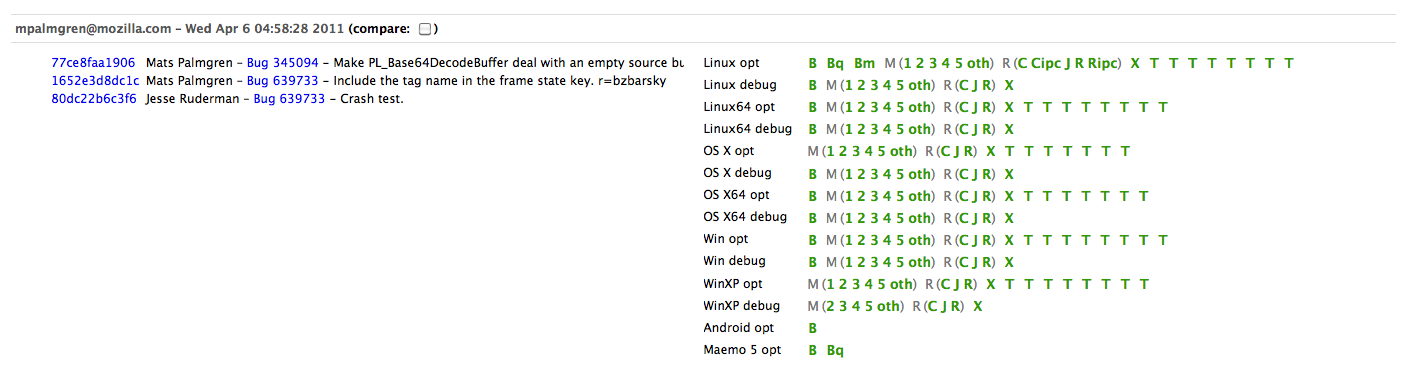The image size is (1405, 370).
Task: Select the C result in WinXP opt row
Action: click(x=944, y=285)
